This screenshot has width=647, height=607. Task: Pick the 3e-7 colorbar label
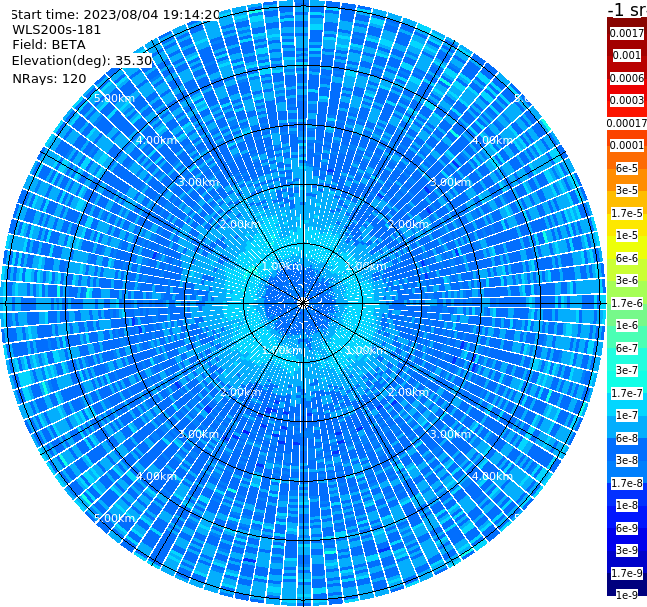627,370
